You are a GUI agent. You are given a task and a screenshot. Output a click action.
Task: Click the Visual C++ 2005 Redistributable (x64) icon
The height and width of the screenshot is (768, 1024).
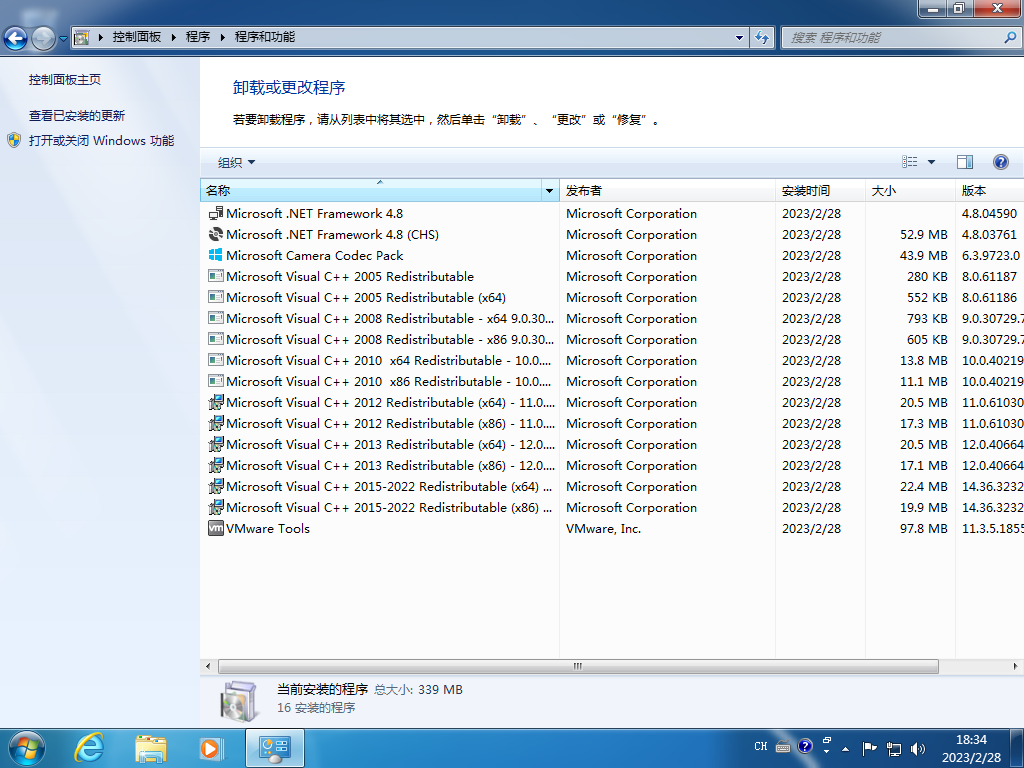216,297
